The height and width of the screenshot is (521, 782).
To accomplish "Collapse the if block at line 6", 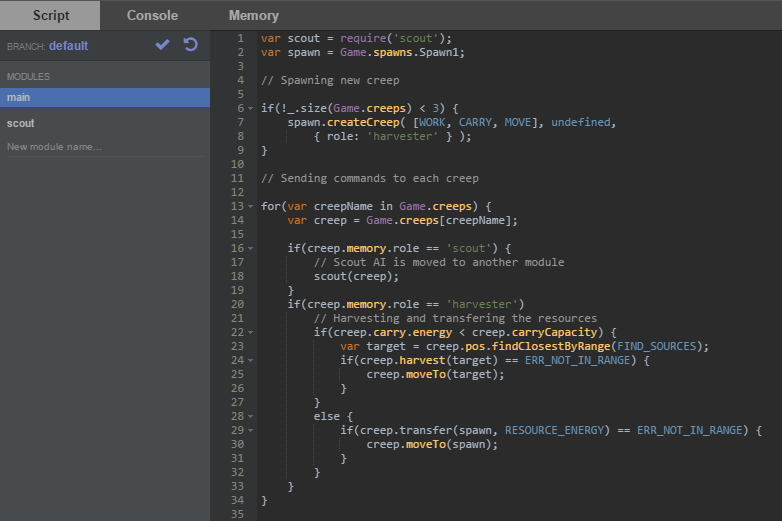I will click(250, 108).
